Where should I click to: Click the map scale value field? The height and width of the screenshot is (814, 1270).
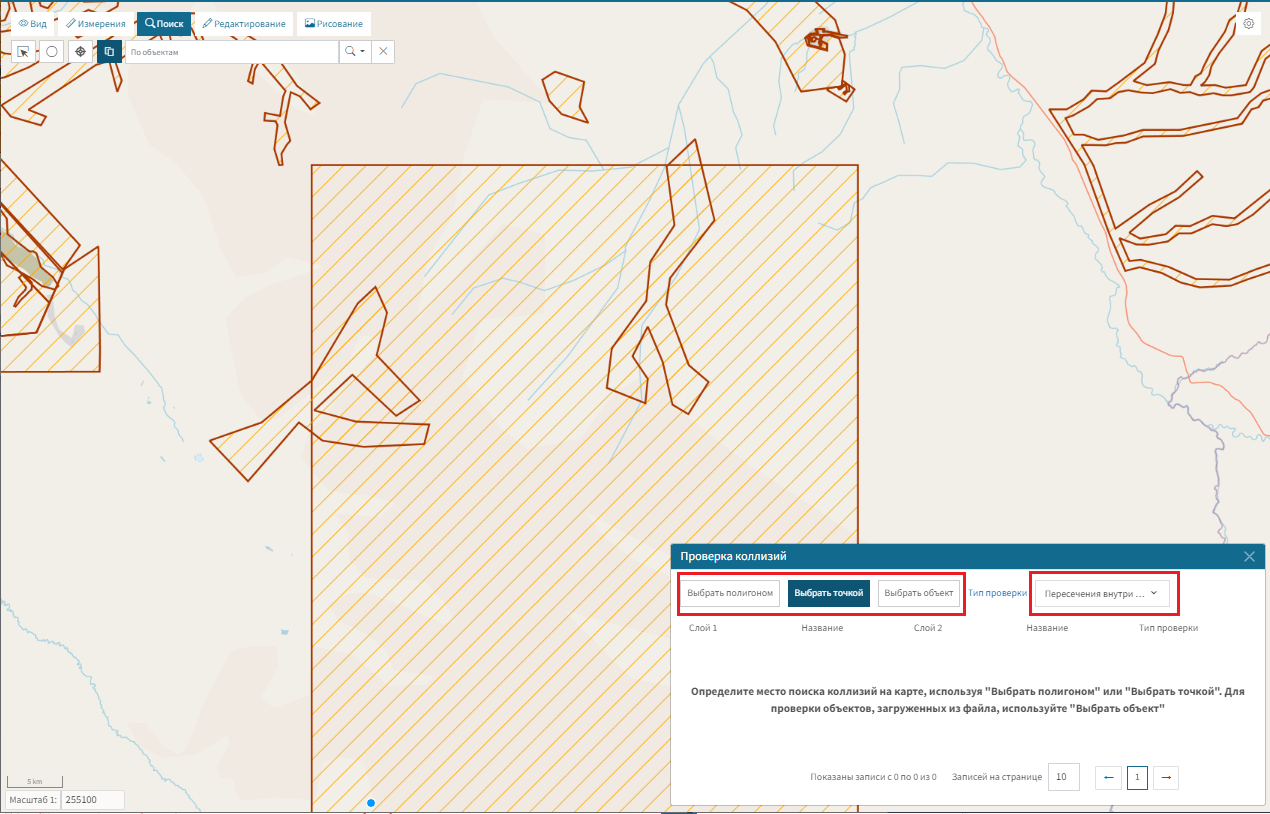pos(92,800)
